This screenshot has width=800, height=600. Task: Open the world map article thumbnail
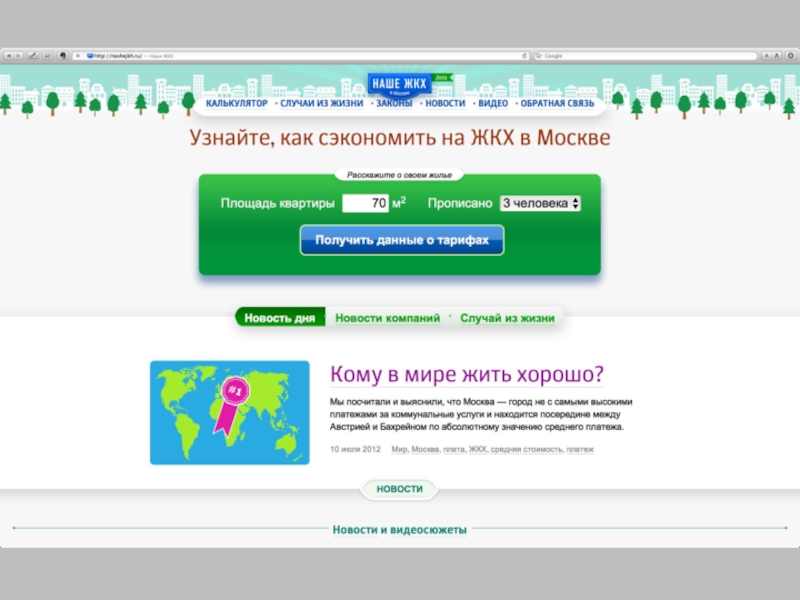pyautogui.click(x=230, y=413)
